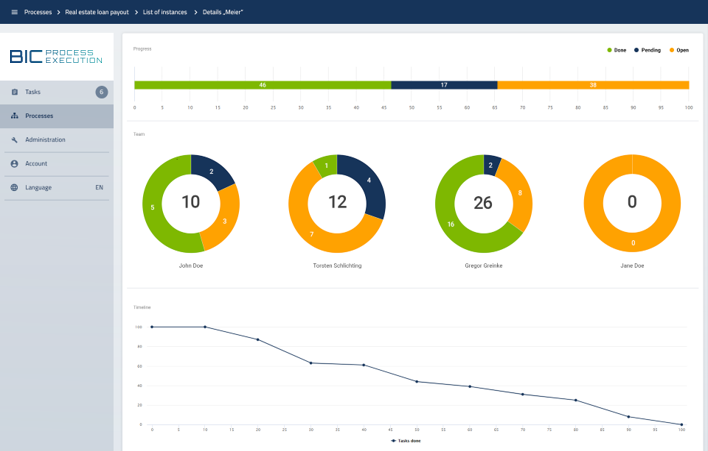Image resolution: width=708 pixels, height=451 pixels.
Task: Open Language setting in the sidebar
Action: (56, 188)
